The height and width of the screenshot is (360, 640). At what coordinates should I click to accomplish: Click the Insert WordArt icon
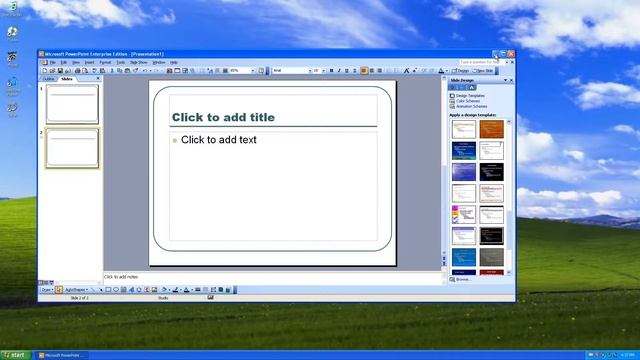[131, 290]
